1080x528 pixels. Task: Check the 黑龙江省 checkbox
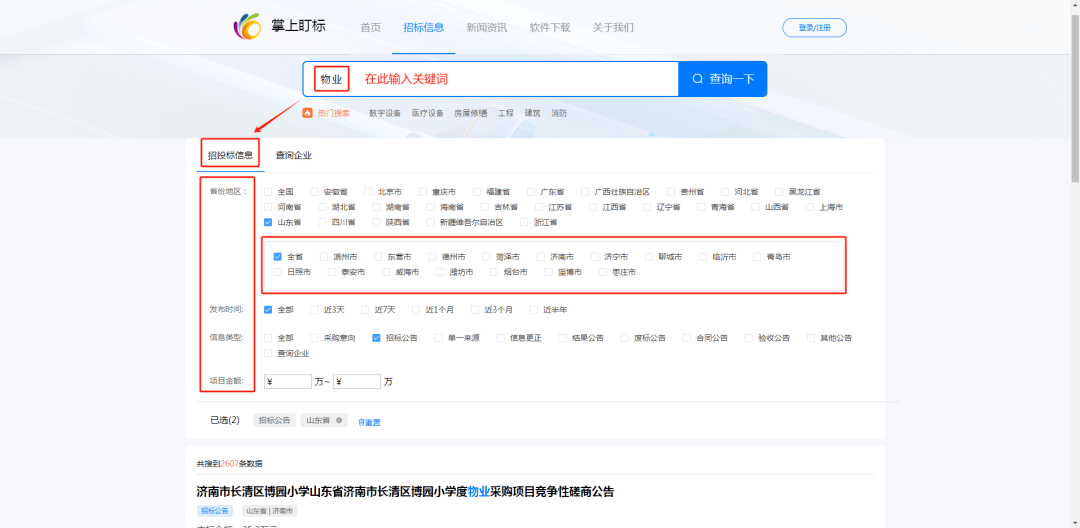[780, 192]
